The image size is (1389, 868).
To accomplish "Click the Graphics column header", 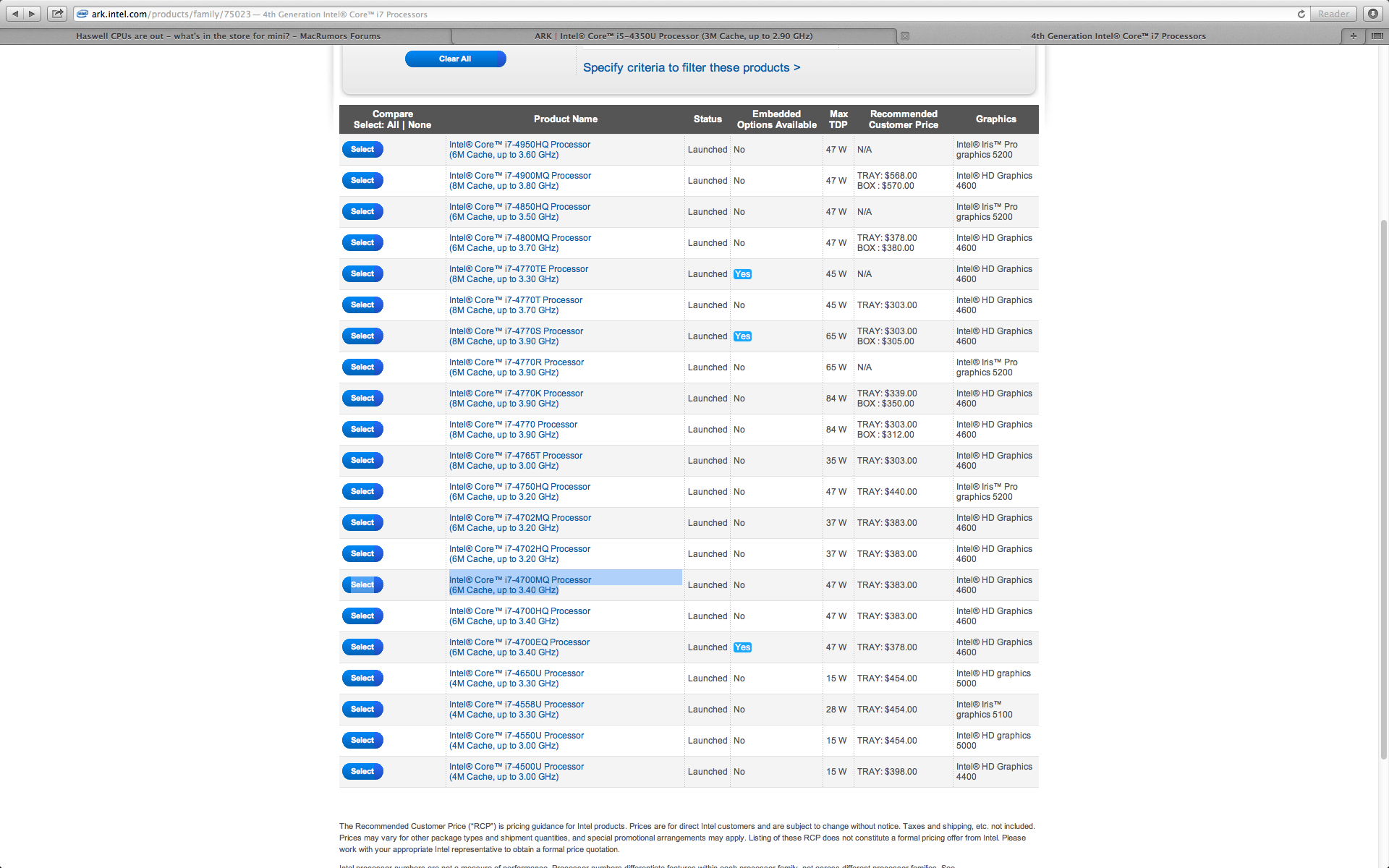I will coord(995,119).
